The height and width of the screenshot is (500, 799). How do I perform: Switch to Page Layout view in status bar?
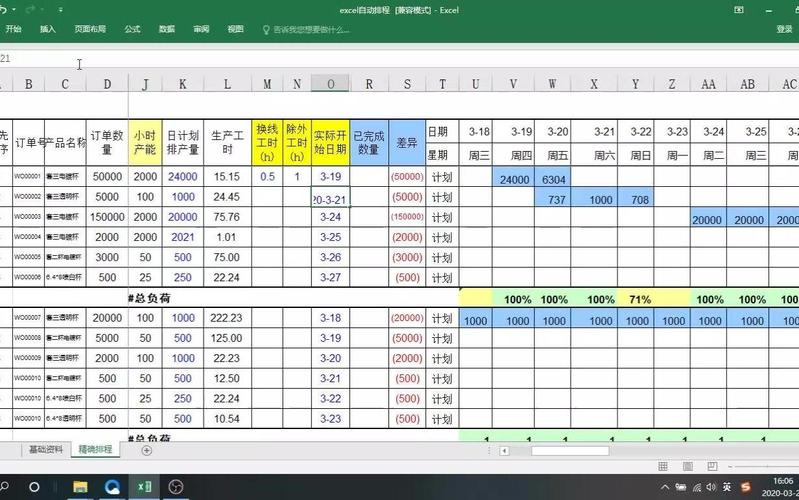[687, 466]
